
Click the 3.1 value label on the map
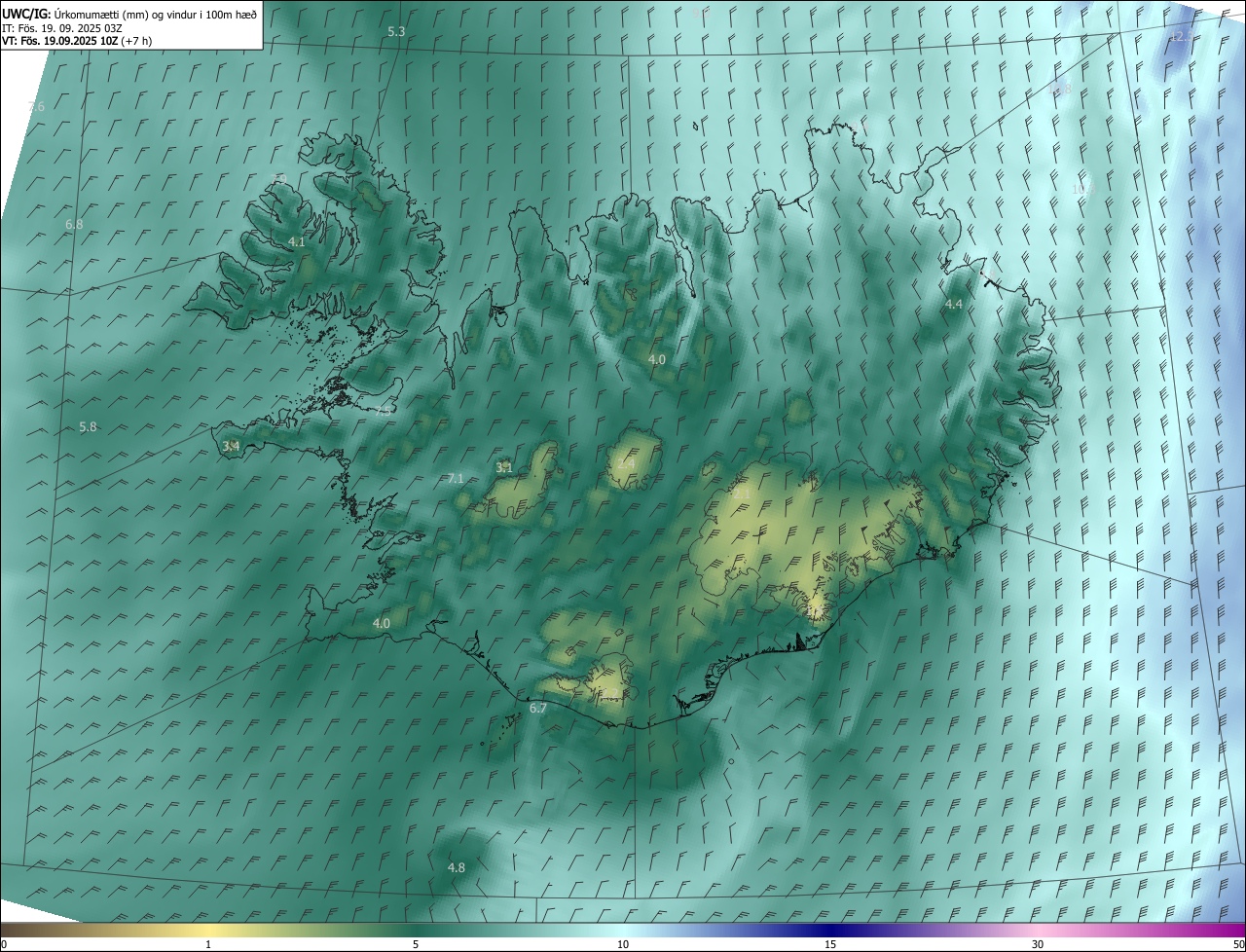503,468
